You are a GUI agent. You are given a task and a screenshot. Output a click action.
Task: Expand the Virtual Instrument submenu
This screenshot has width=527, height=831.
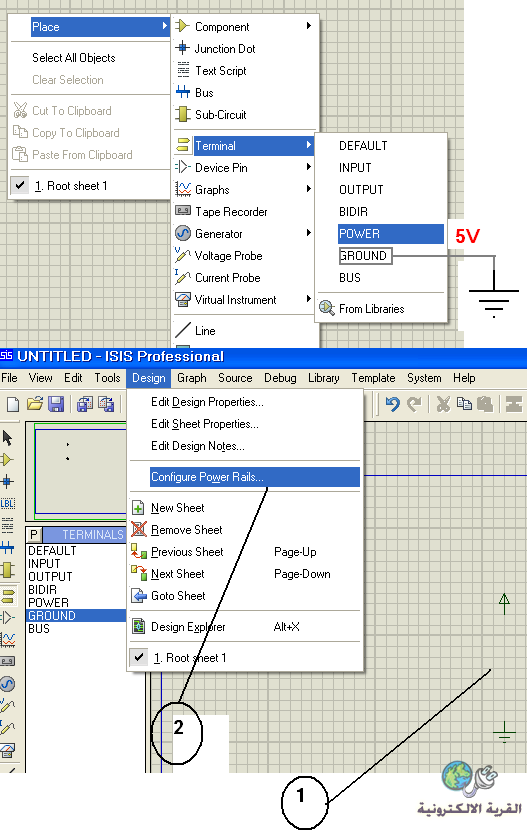tap(245, 300)
